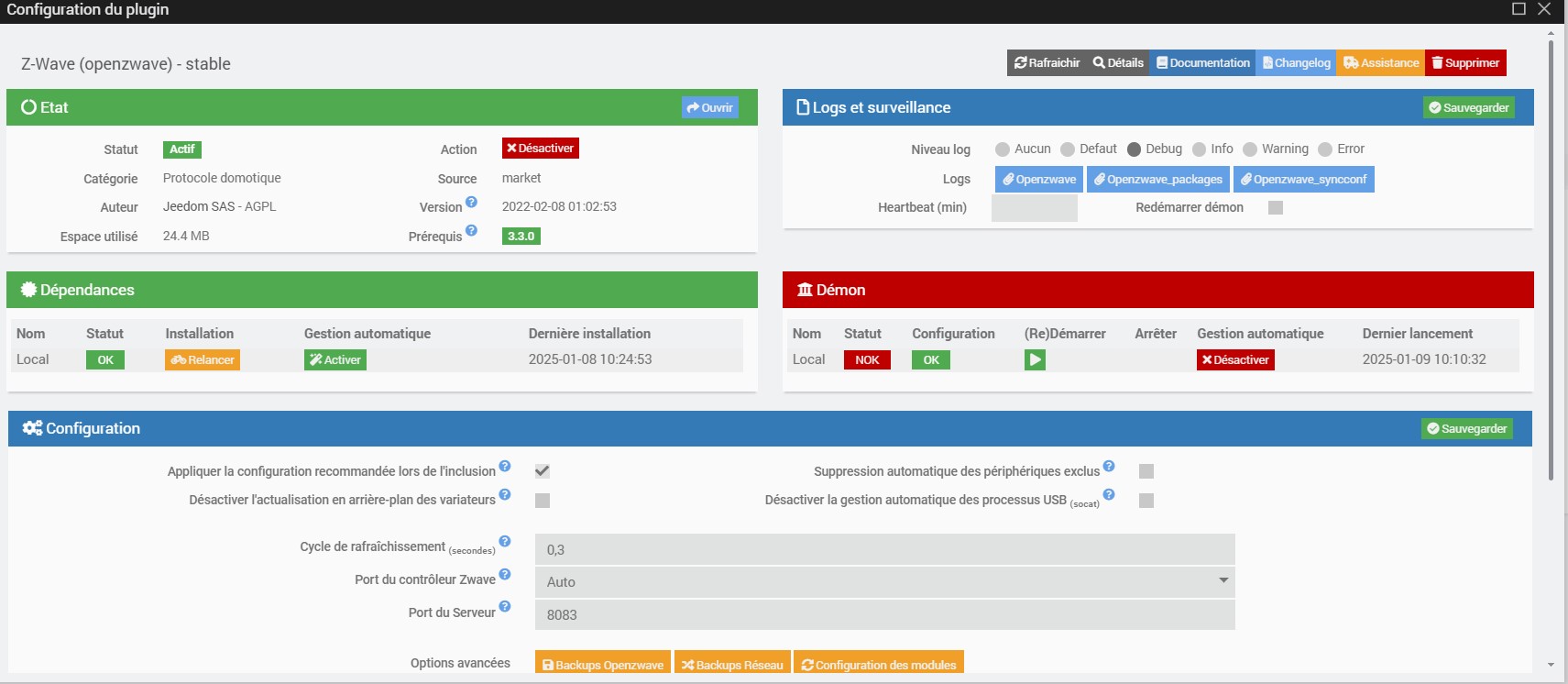Click dependency date 2025-01-08 10:24:53
The height and width of the screenshot is (684, 1568).
[590, 359]
